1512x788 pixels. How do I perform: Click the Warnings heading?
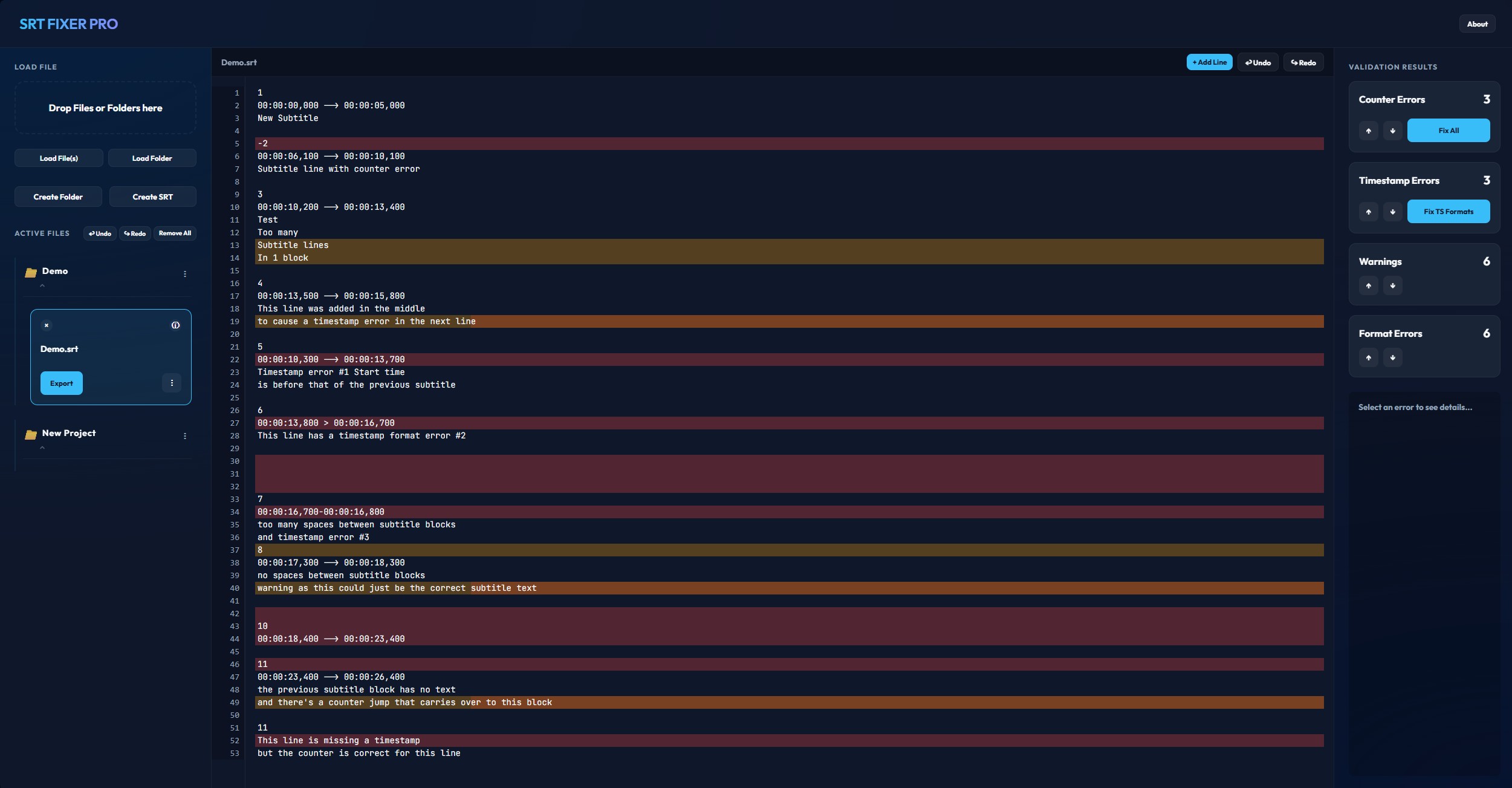click(x=1380, y=262)
